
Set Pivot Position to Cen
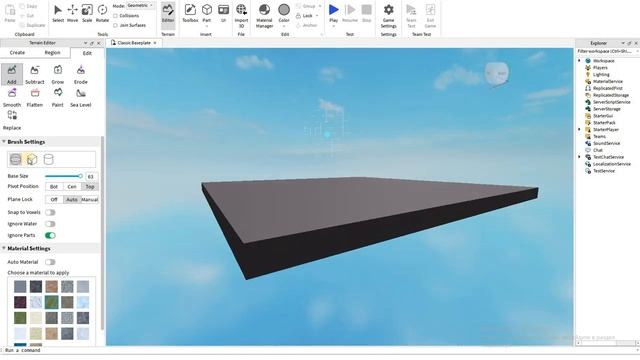coord(72,187)
